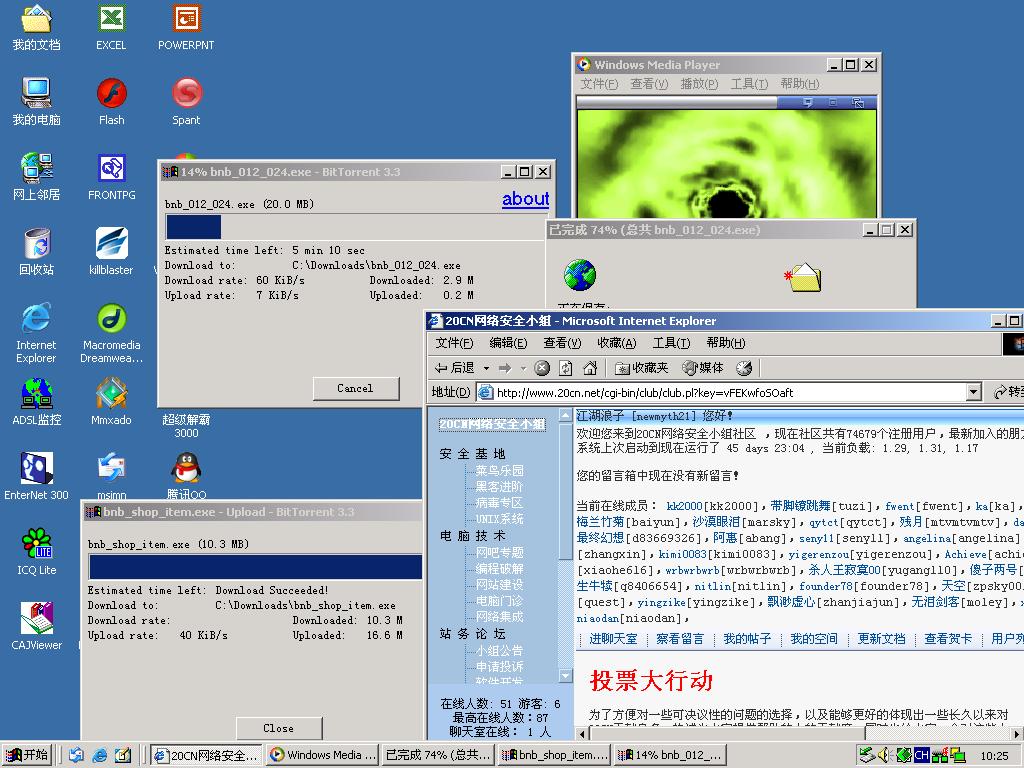Click the 开始 Start button on taskbar
1024x768 pixels.
27,755
